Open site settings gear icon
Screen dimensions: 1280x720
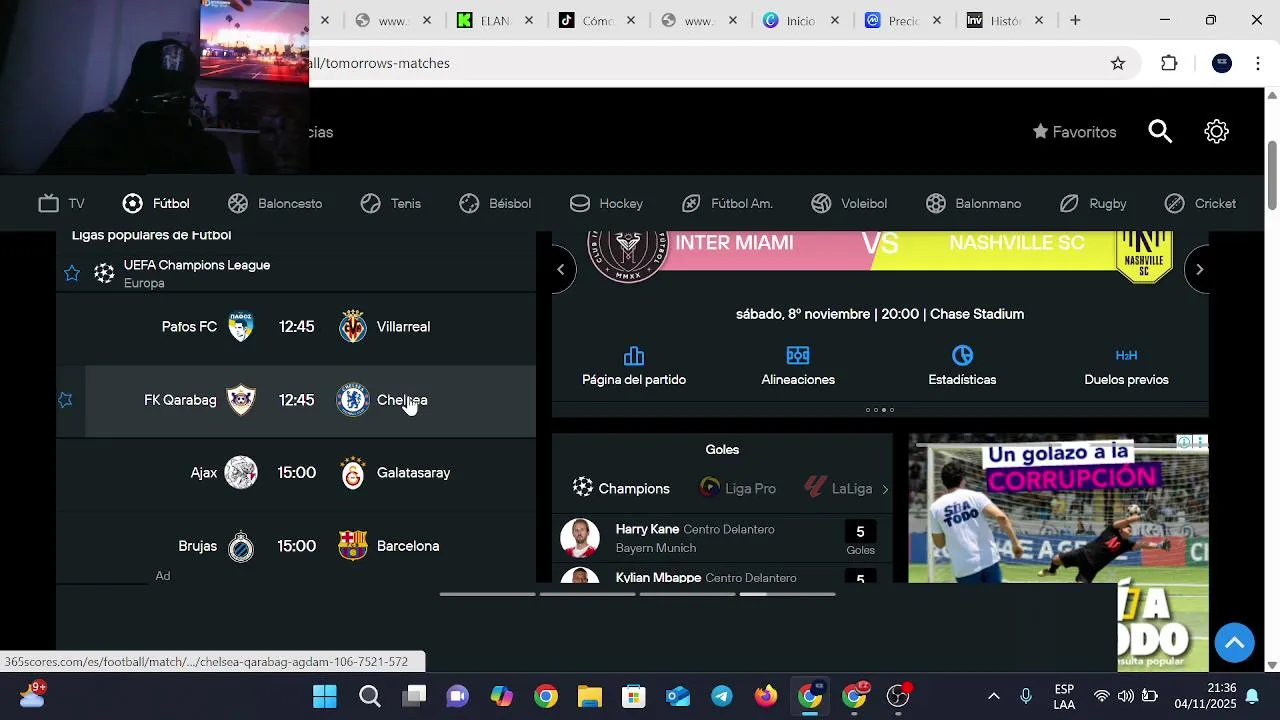[1216, 132]
